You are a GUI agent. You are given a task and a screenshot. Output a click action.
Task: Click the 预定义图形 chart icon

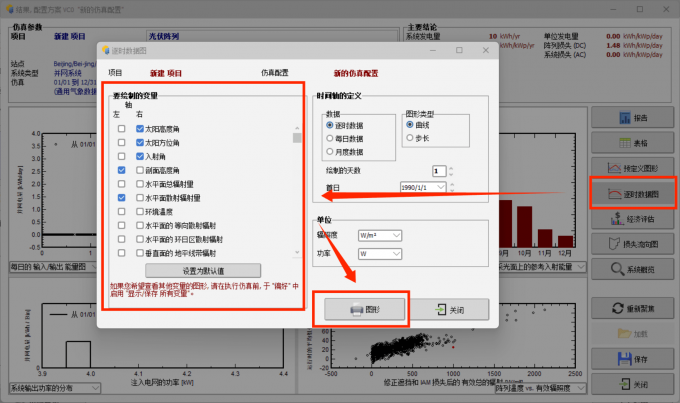[614, 168]
